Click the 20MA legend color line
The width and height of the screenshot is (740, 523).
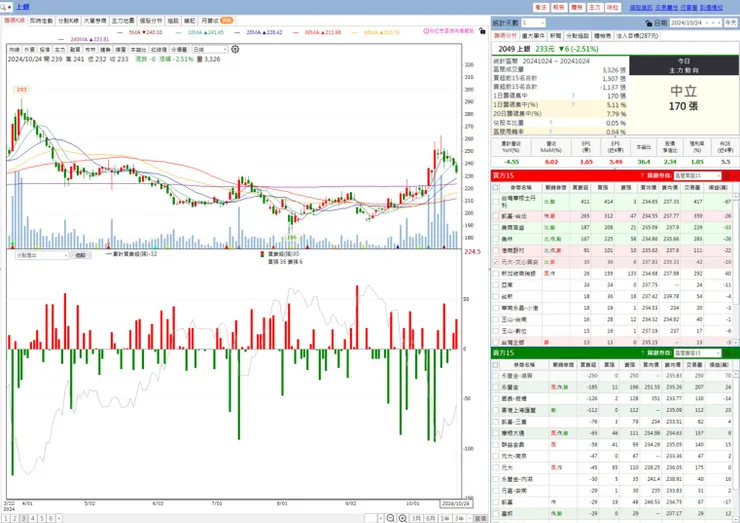(x=237, y=33)
